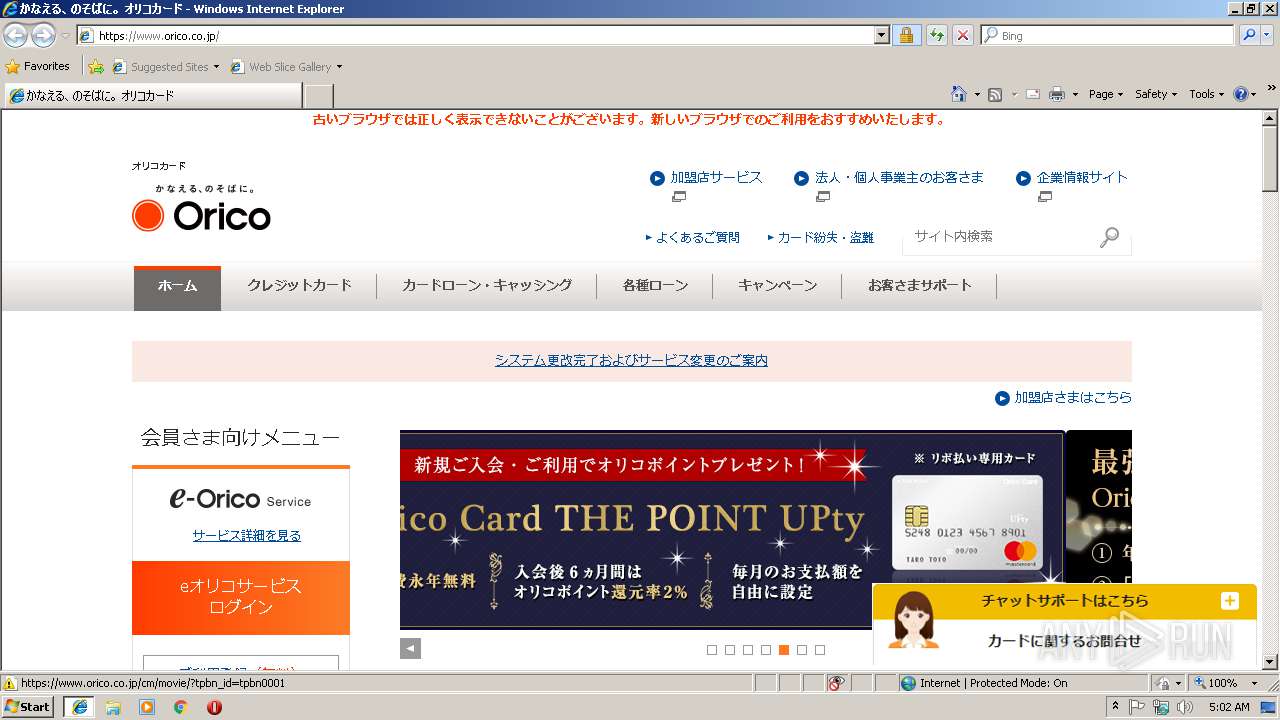Open Internet Explorer taskbar icon
The width and height of the screenshot is (1280, 720).
[79, 706]
